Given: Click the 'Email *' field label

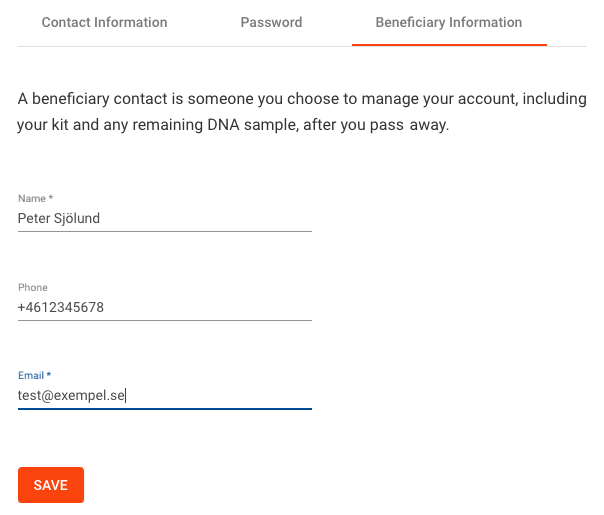Looking at the screenshot, I should pos(34,376).
